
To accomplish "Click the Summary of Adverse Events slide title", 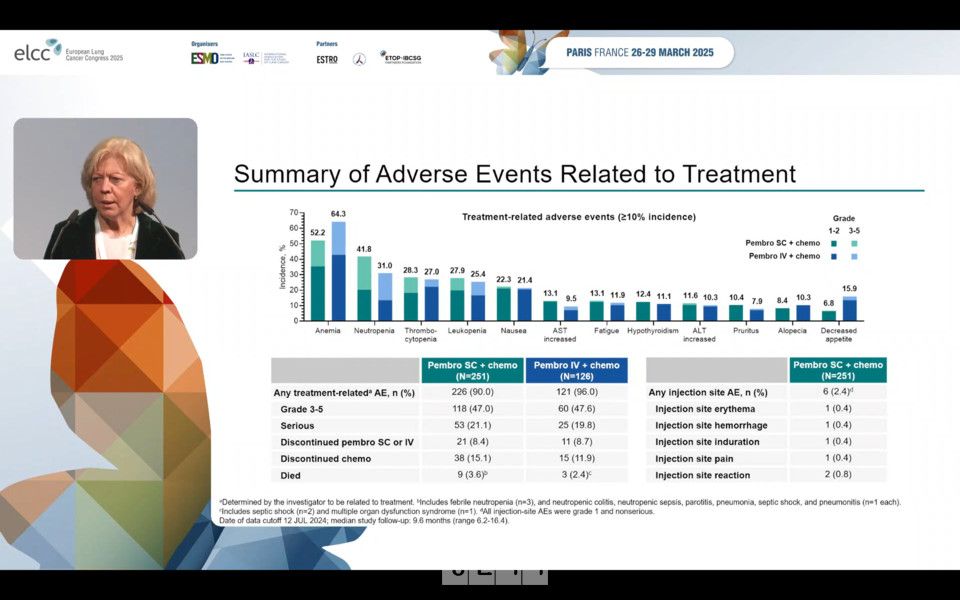I will point(515,174).
